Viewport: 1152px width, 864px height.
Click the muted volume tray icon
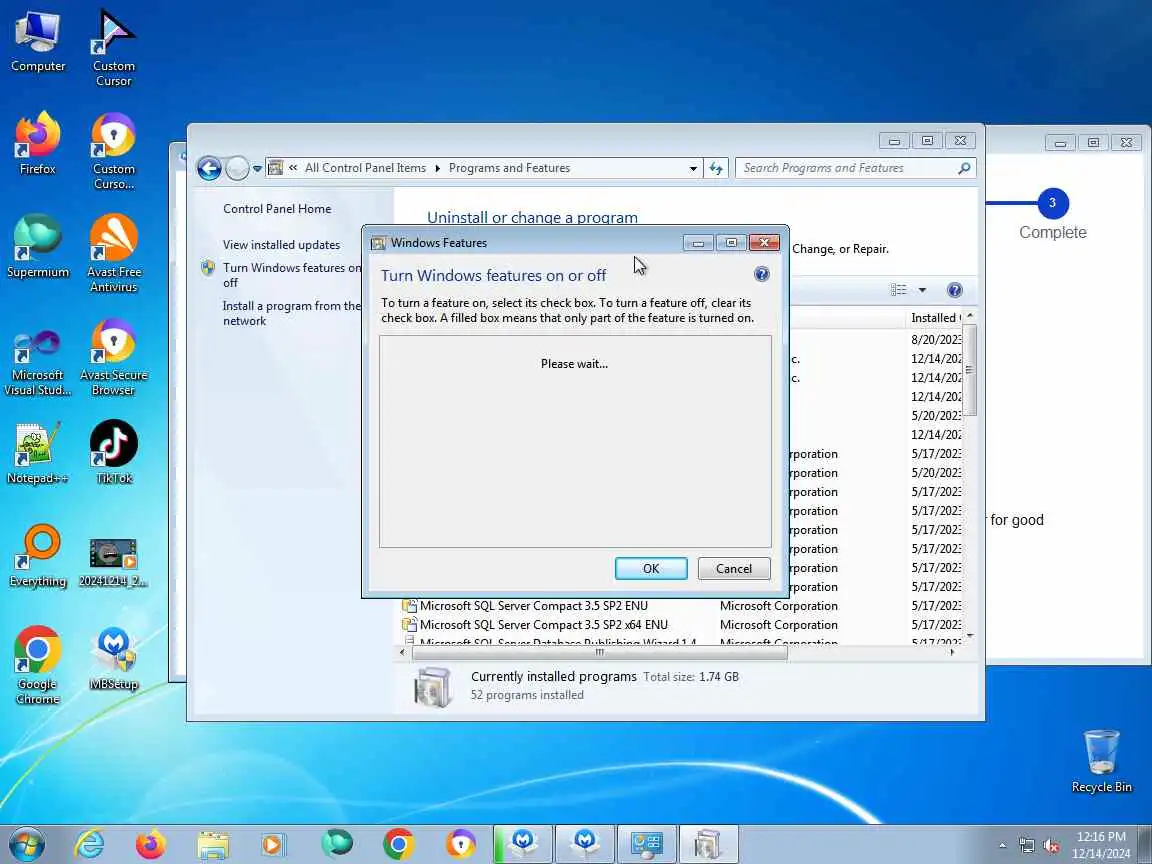click(1051, 846)
